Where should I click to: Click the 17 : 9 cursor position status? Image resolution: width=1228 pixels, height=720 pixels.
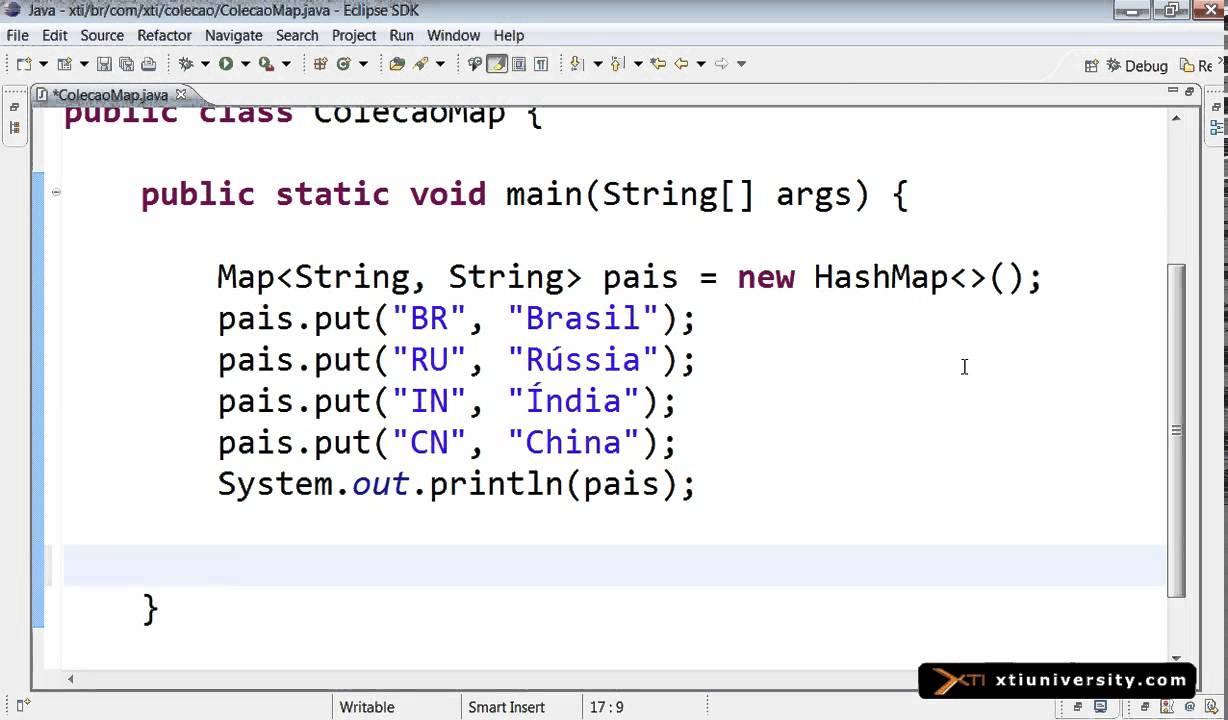(606, 707)
